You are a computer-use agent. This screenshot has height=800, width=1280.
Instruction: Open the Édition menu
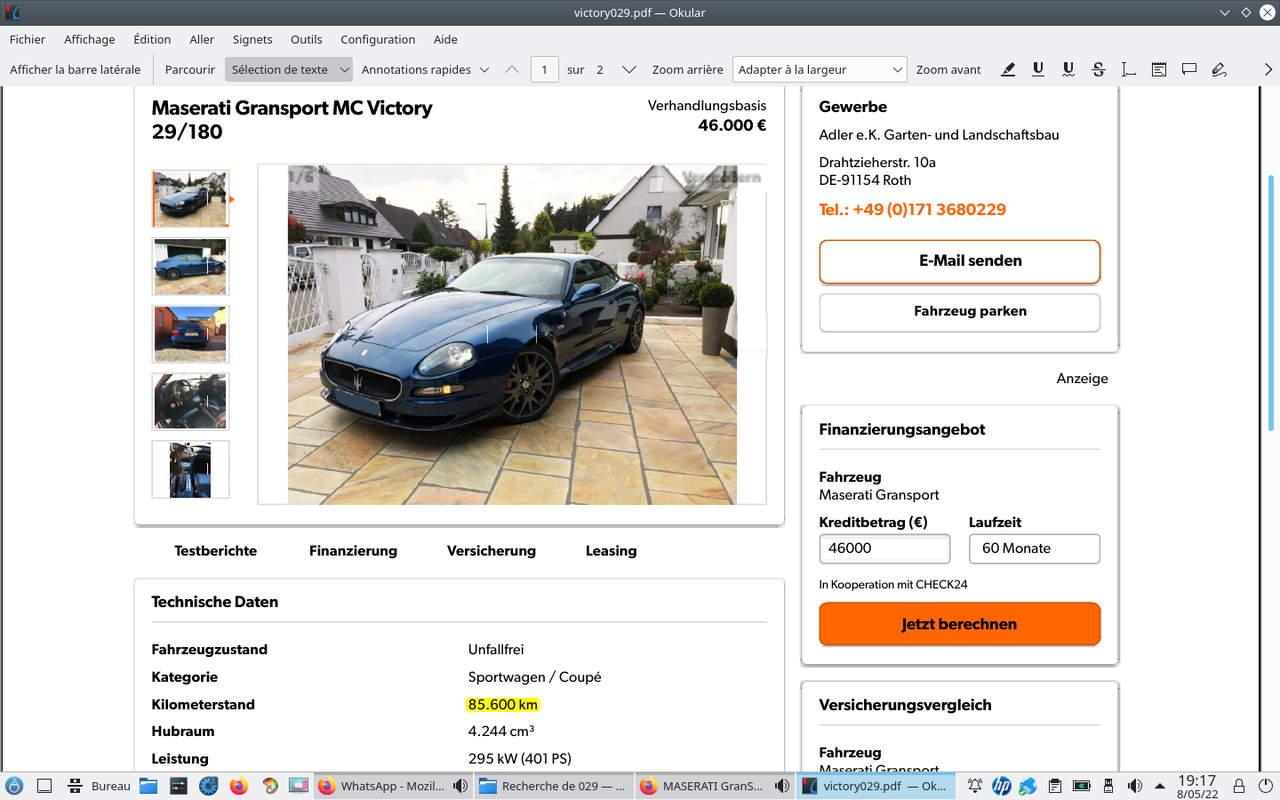click(152, 40)
